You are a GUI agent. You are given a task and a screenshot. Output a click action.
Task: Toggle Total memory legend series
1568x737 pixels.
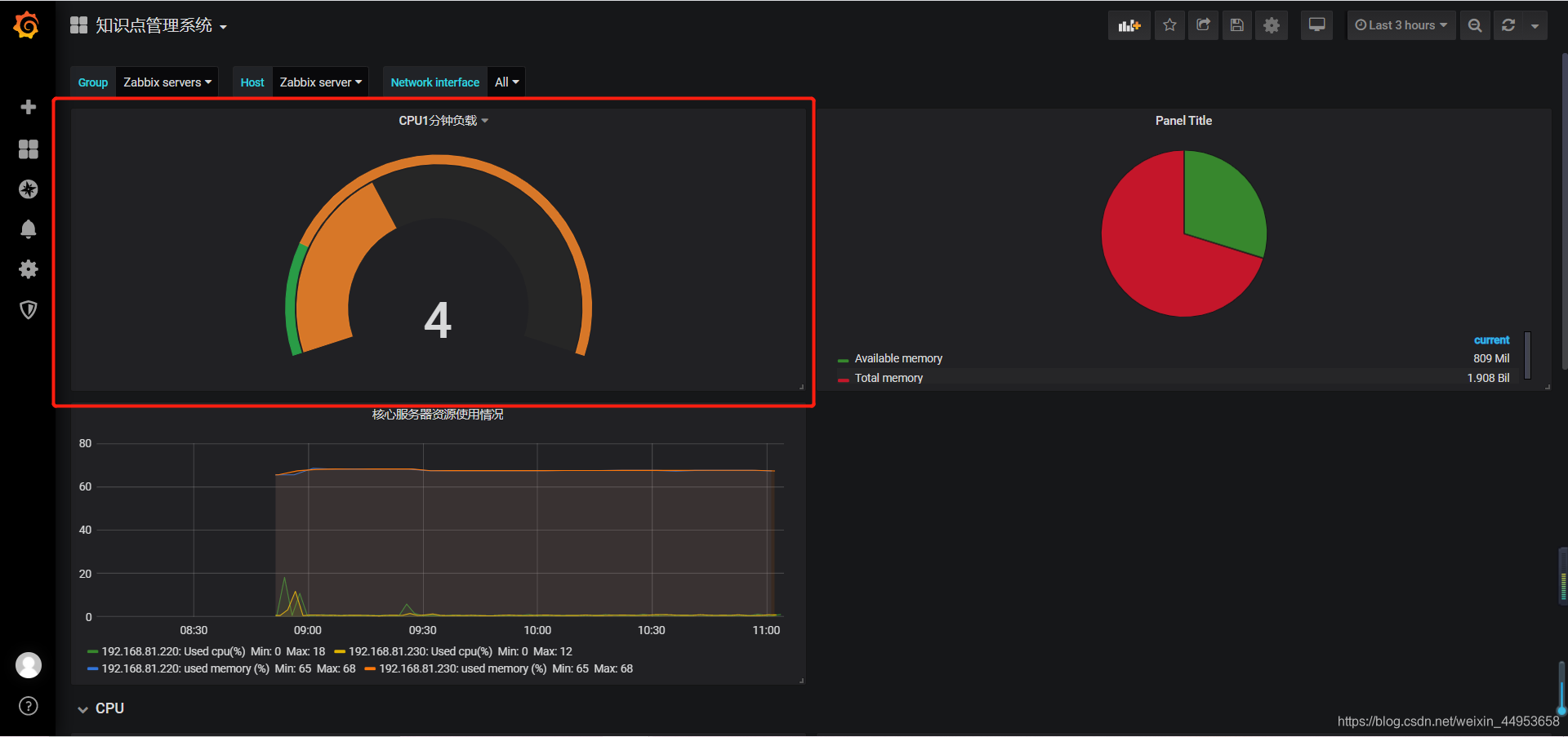889,378
